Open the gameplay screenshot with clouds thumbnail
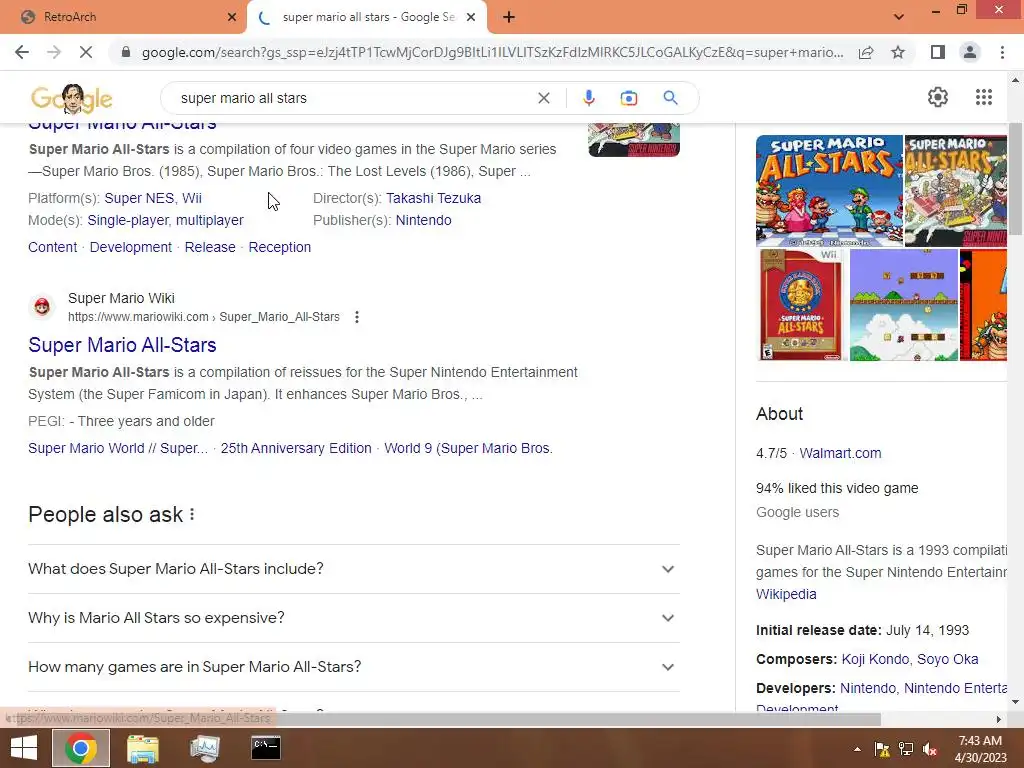Image resolution: width=1024 pixels, height=768 pixels. 903,305
